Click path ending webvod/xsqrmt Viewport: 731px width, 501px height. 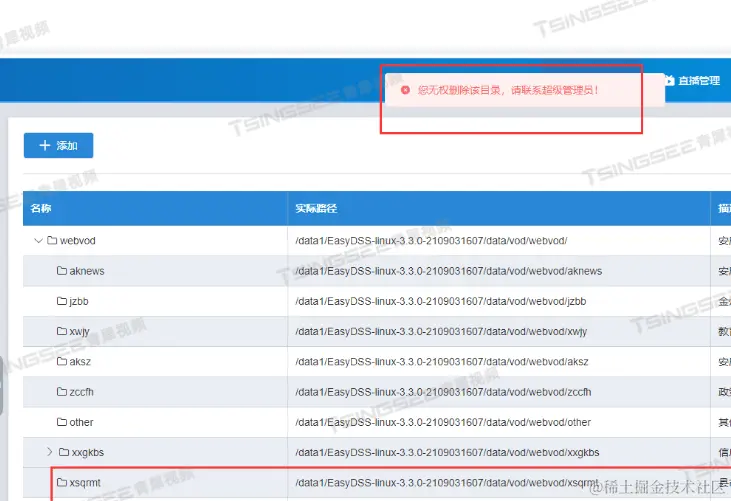point(447,483)
